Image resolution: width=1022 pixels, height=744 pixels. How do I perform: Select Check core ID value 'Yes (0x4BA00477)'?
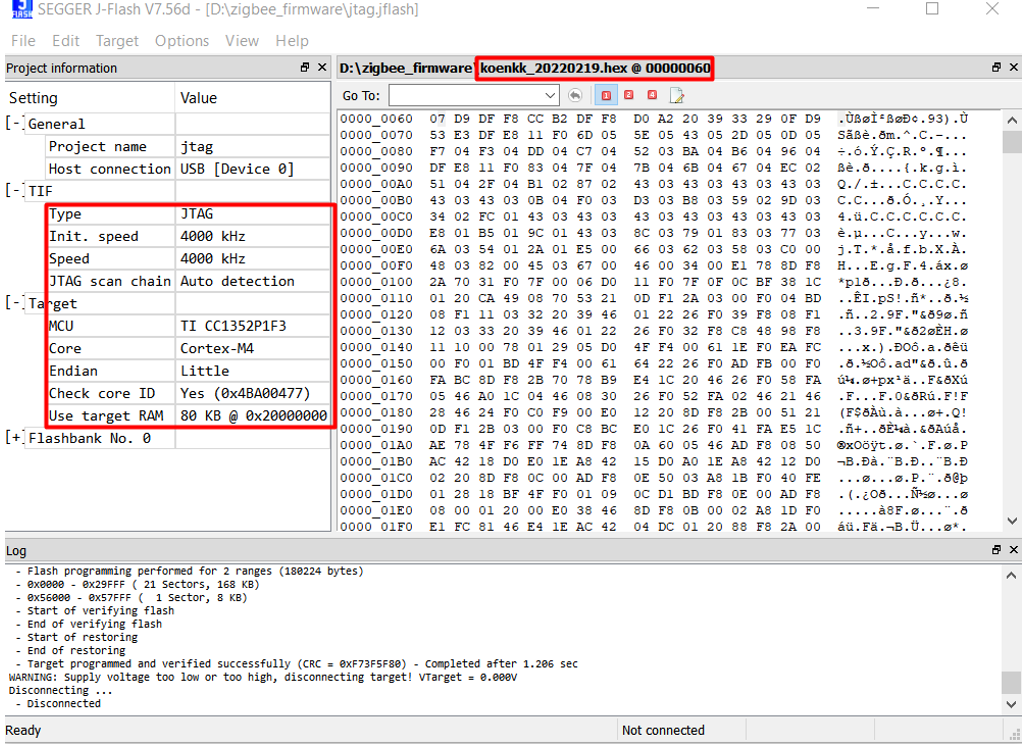tap(245, 393)
